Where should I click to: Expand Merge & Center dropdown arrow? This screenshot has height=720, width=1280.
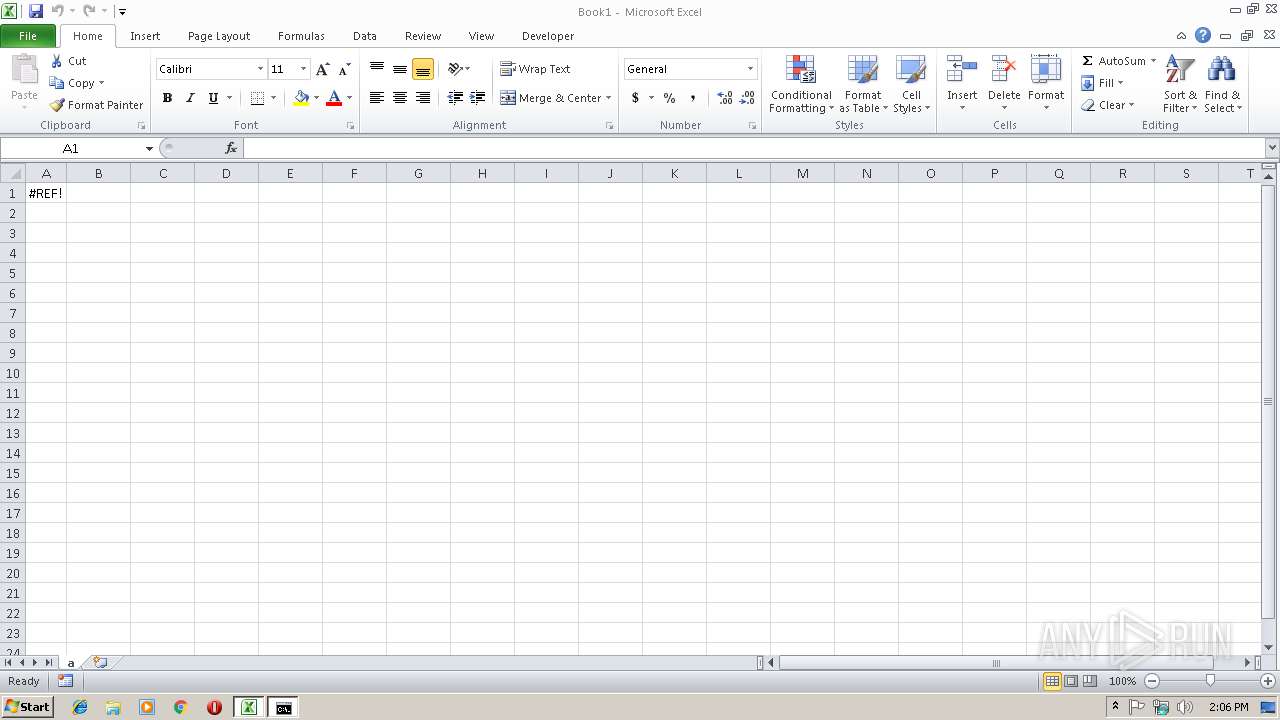tap(608, 98)
